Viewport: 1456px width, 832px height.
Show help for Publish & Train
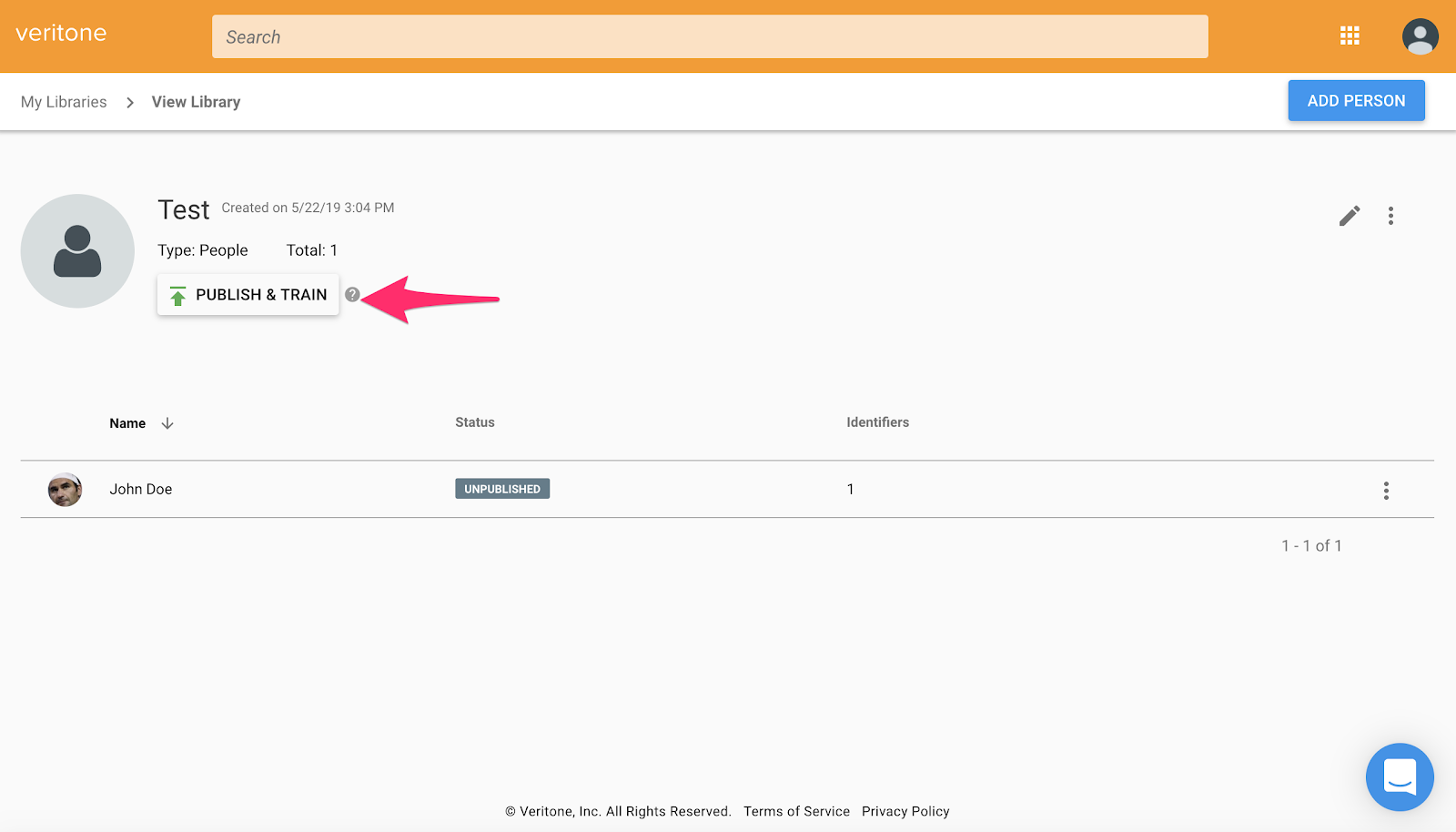[x=352, y=294]
